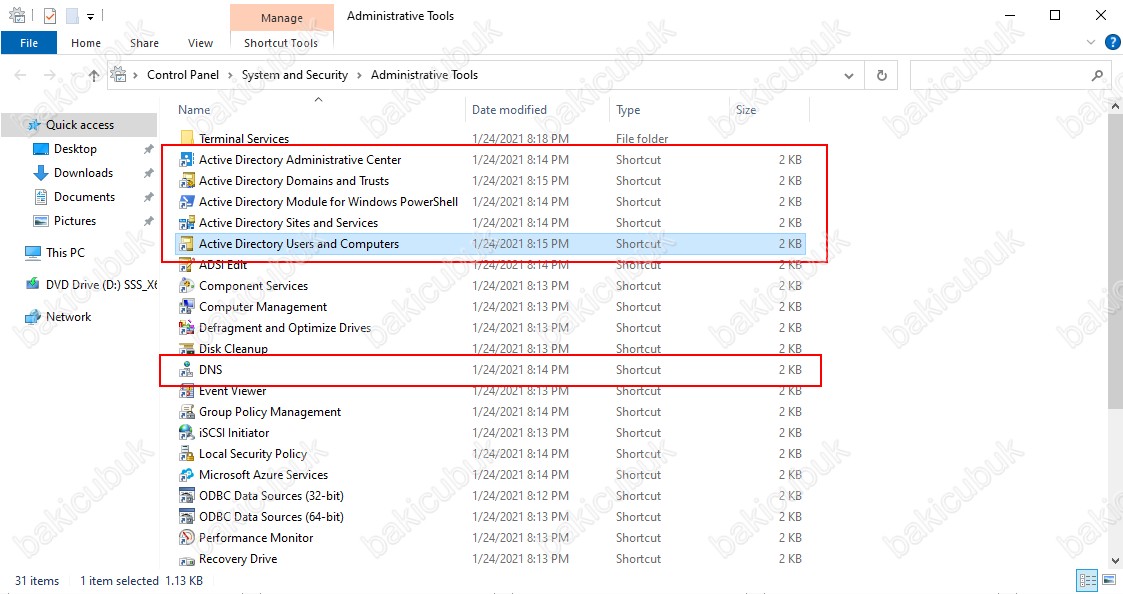
Task: Open the View ribbon tab
Action: [x=201, y=43]
